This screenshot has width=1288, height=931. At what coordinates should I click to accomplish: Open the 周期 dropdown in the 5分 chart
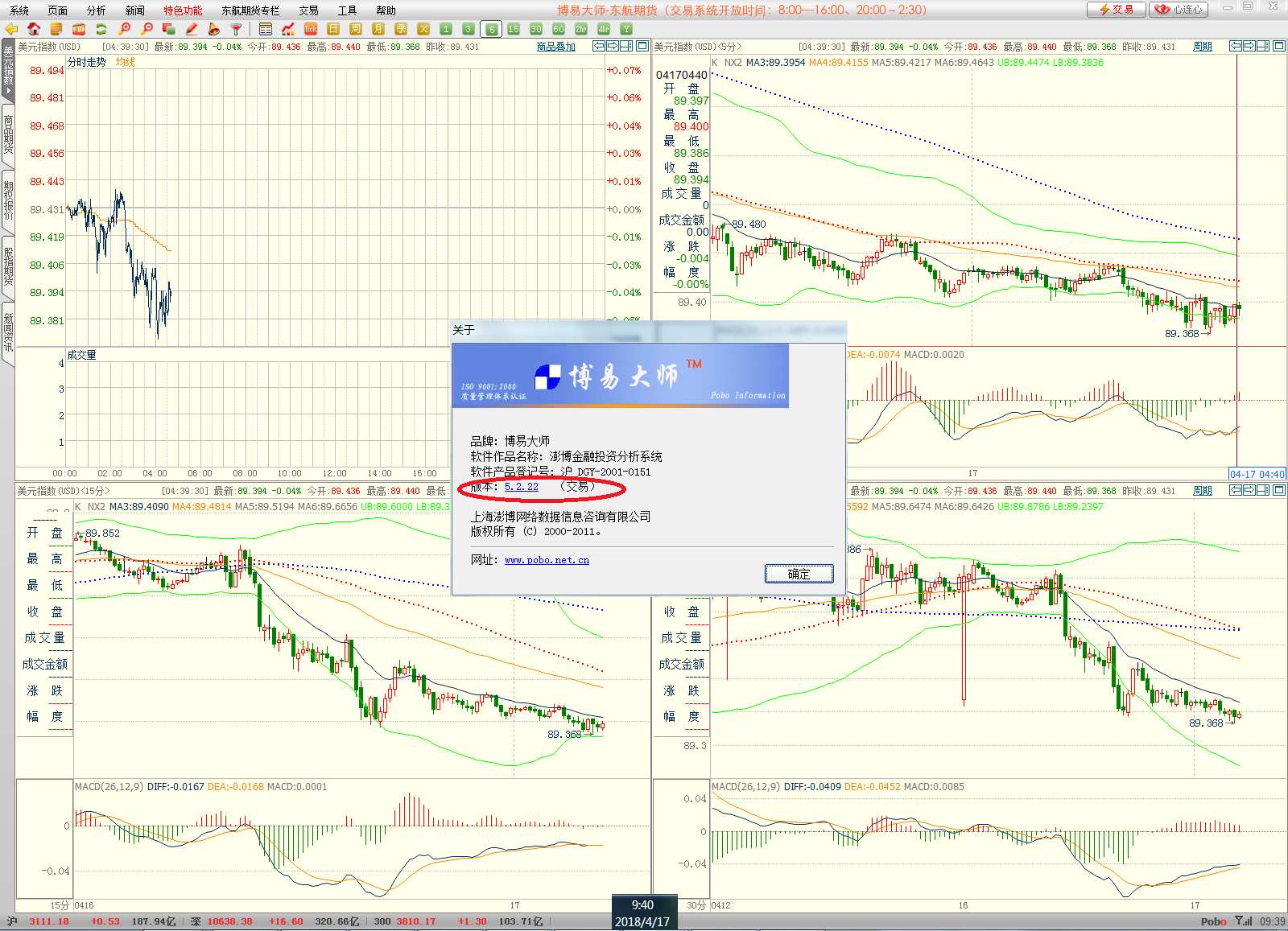[x=1203, y=47]
